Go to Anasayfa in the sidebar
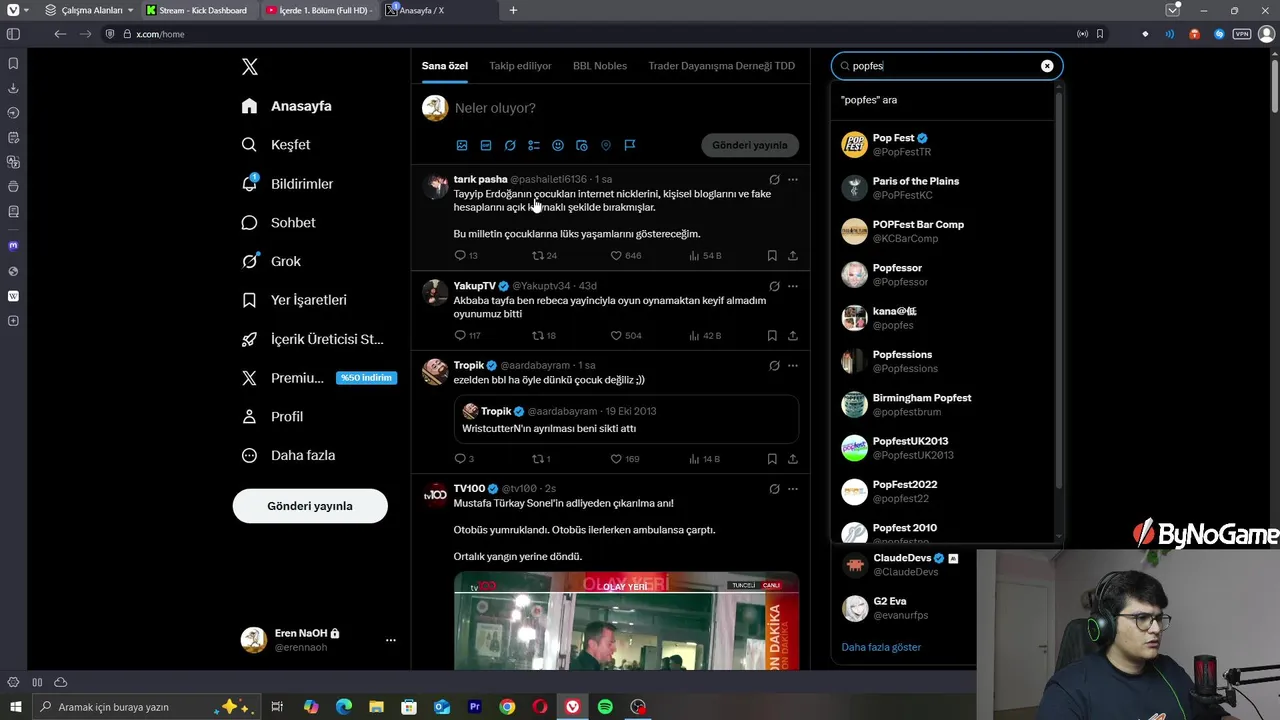 coord(287,106)
